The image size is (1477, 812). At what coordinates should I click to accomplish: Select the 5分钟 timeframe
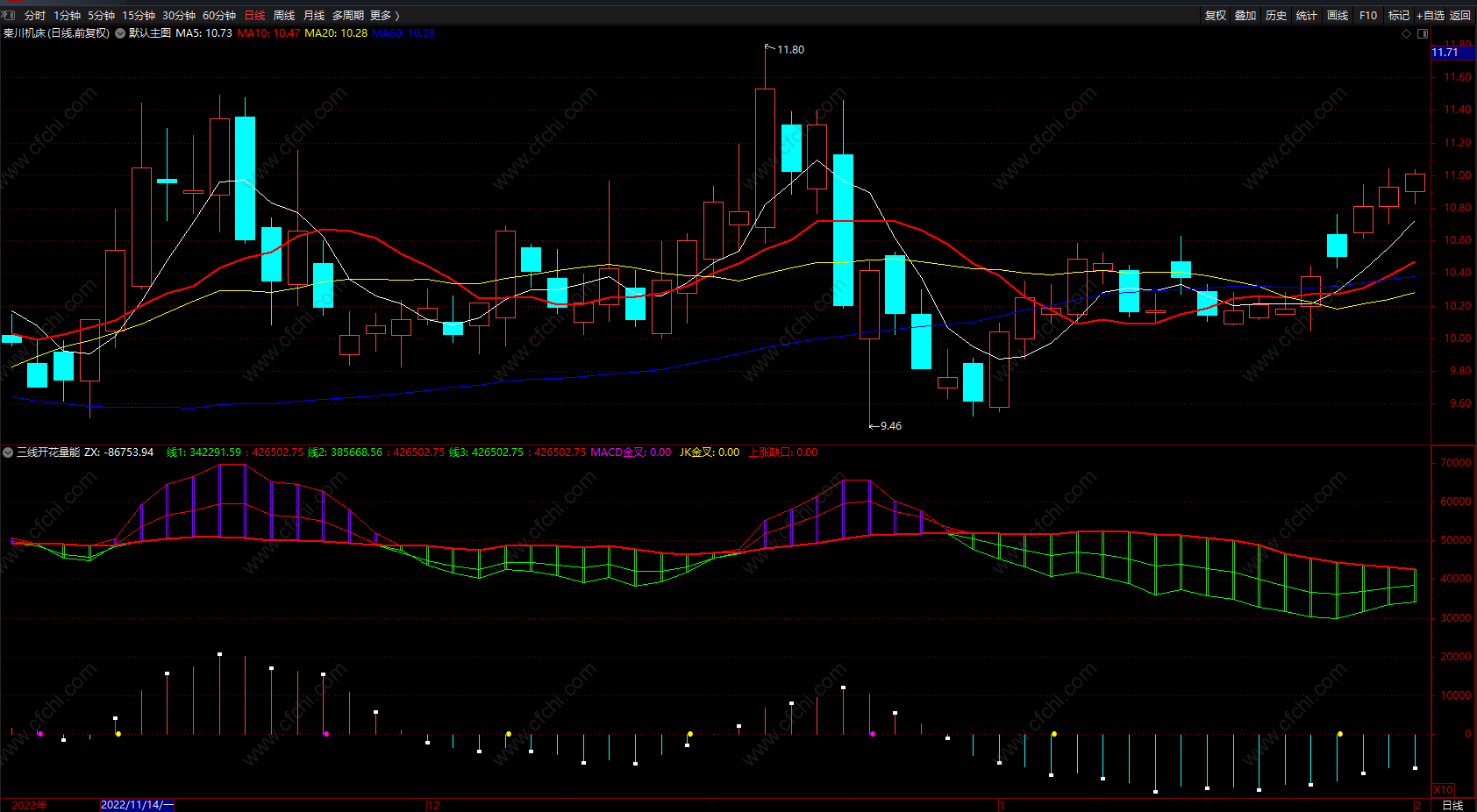pos(102,16)
